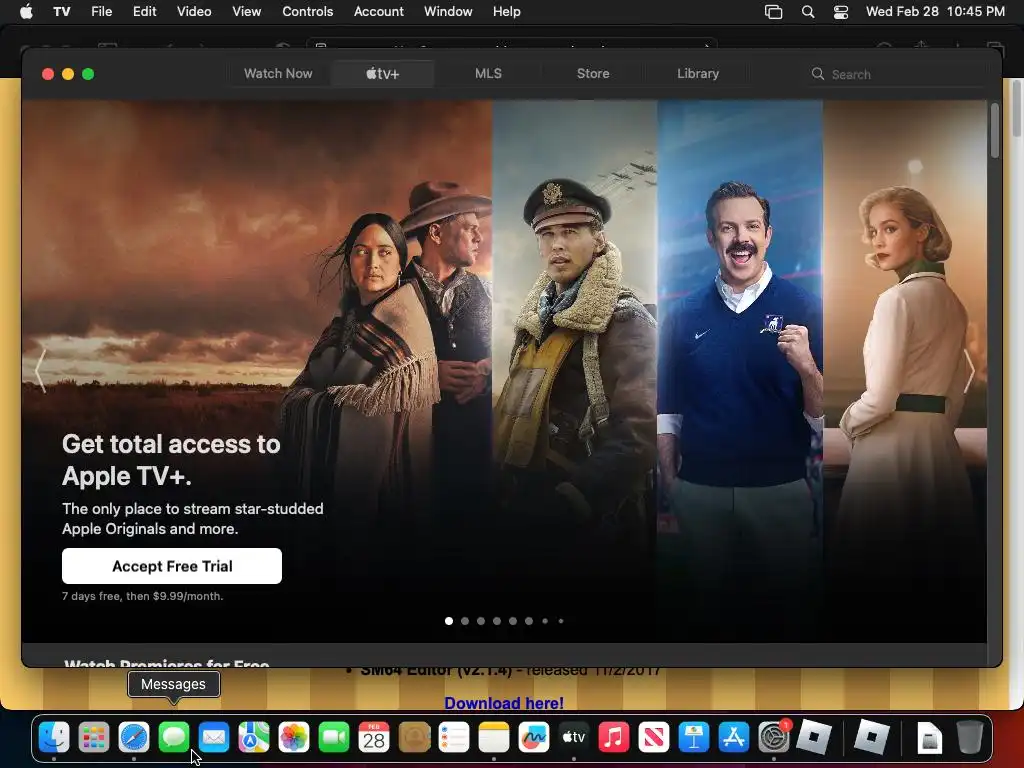Select the sixth carousel page dot
1024x768 pixels.
(x=529, y=621)
